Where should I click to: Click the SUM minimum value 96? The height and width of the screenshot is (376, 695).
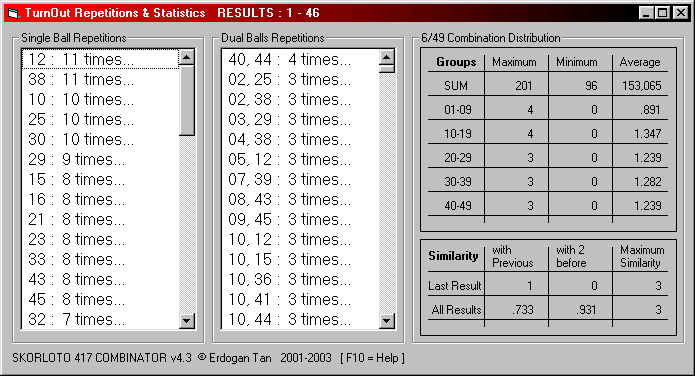click(591, 86)
